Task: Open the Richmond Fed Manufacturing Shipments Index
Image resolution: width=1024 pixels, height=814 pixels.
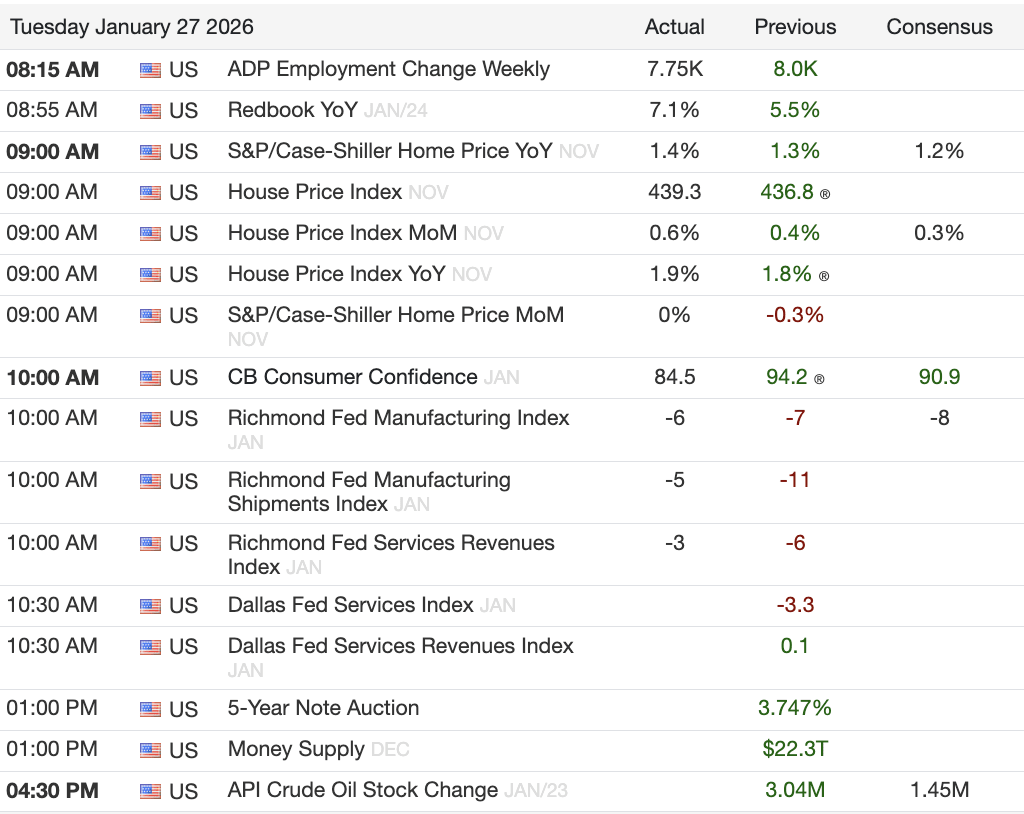Action: [368, 491]
